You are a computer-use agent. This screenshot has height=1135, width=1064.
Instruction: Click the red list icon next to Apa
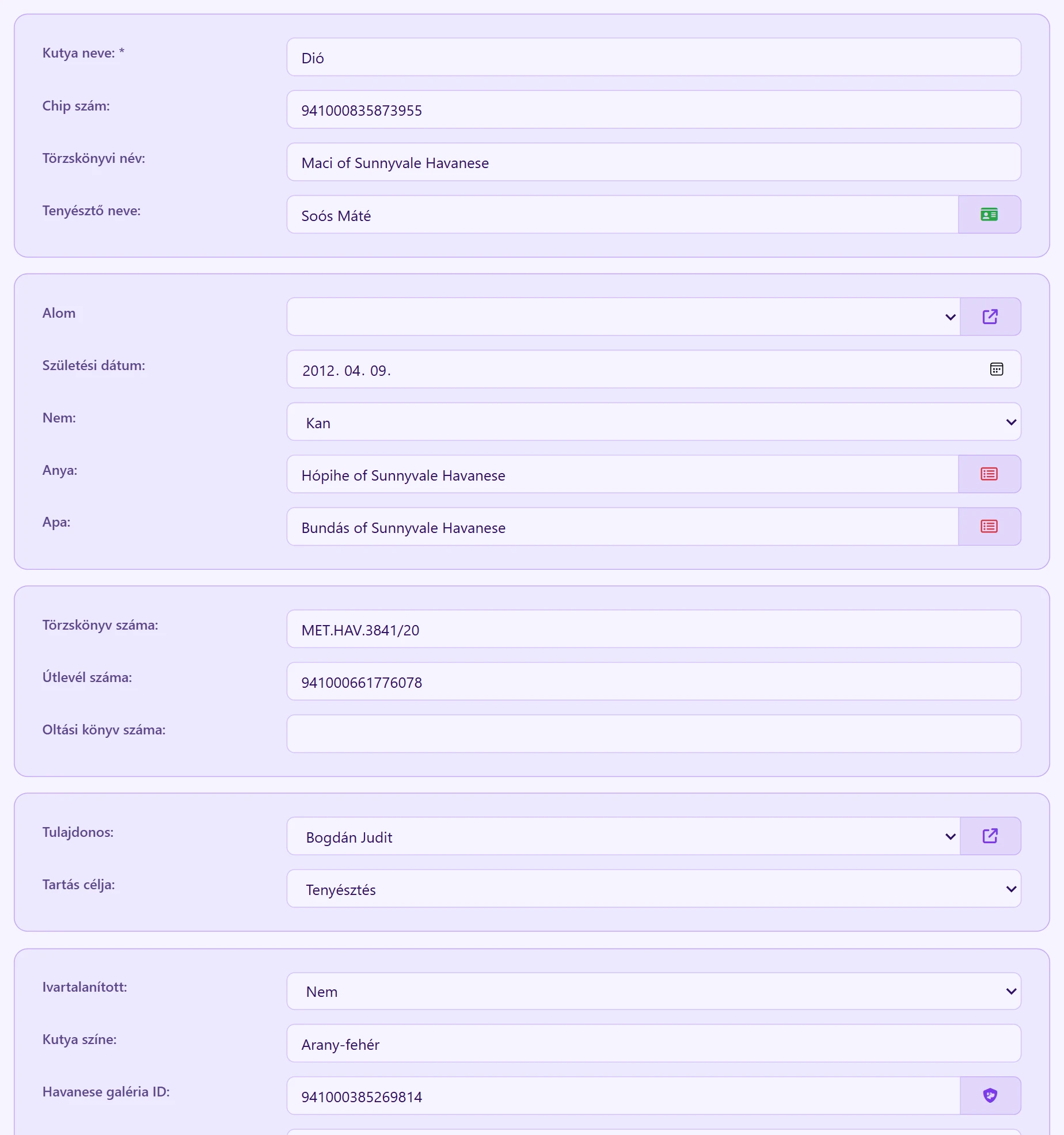989,527
